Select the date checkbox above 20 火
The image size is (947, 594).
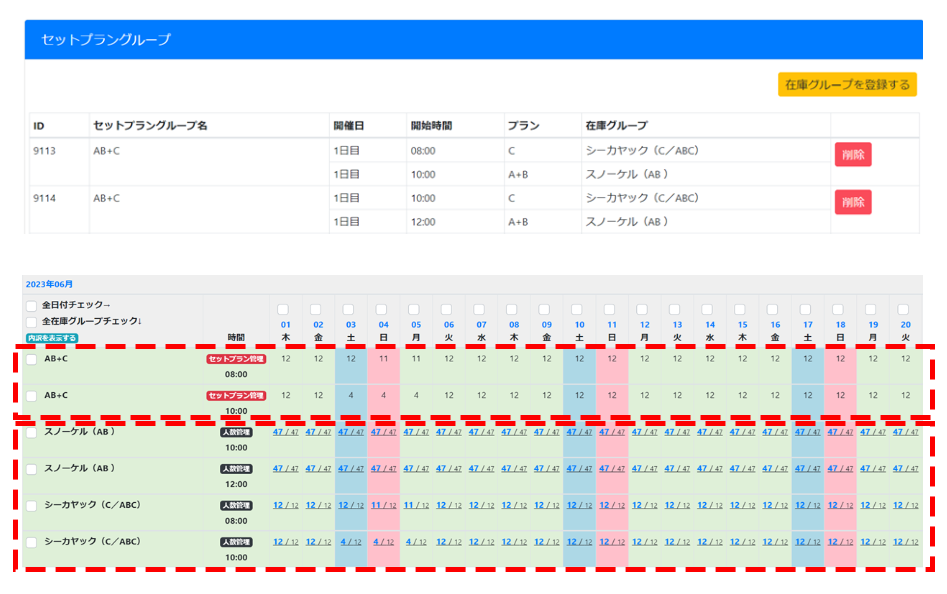[903, 310]
